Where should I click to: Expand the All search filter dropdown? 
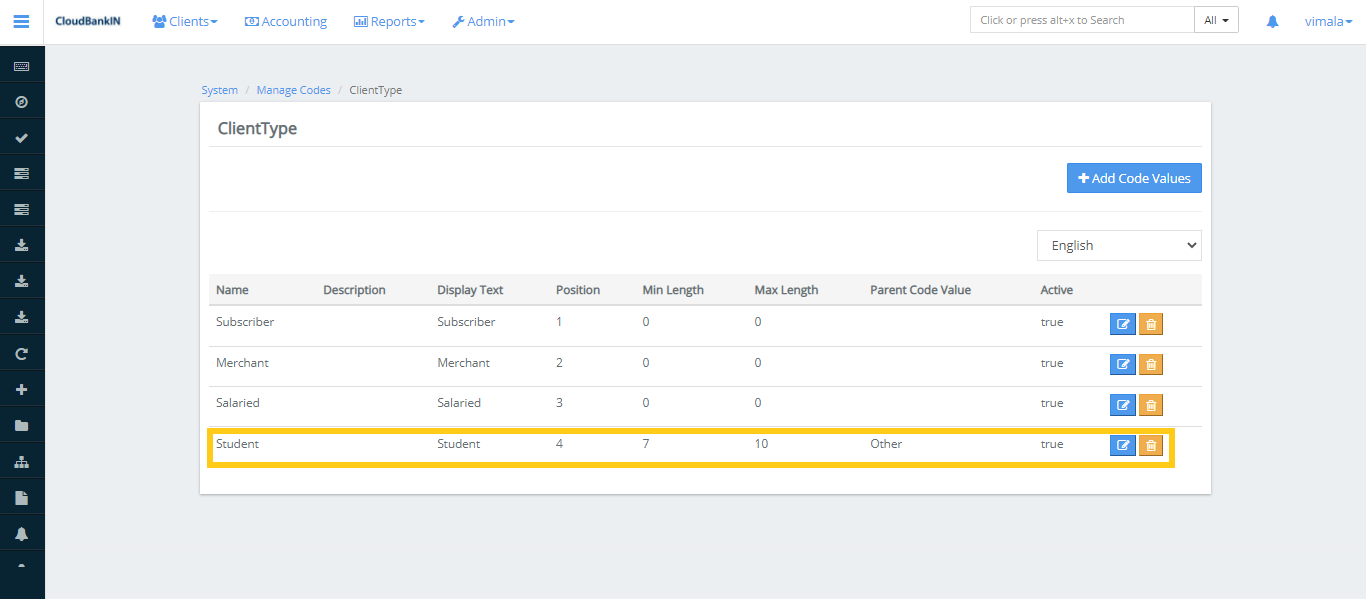pos(1216,18)
